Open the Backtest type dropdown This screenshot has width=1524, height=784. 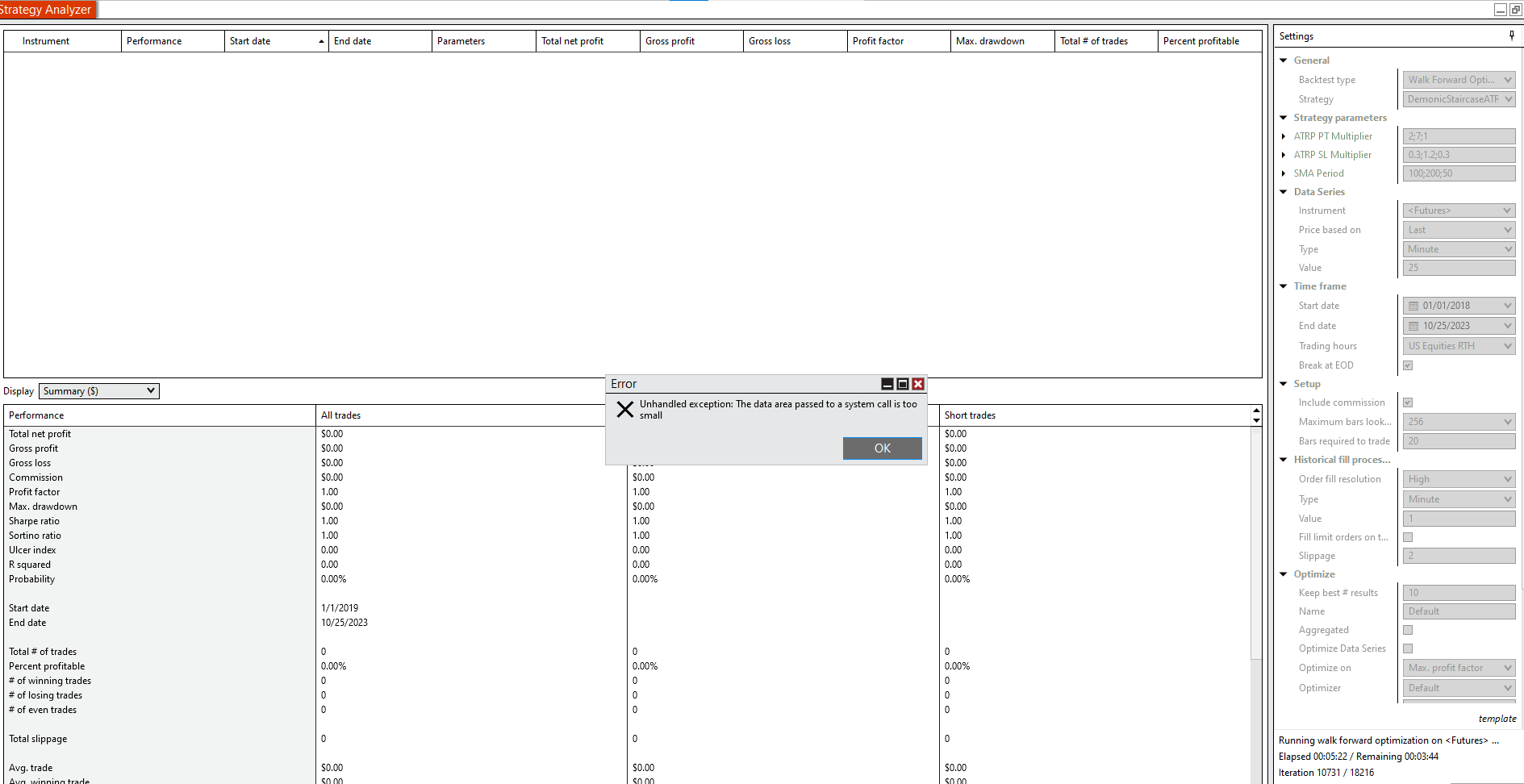[1459, 80]
